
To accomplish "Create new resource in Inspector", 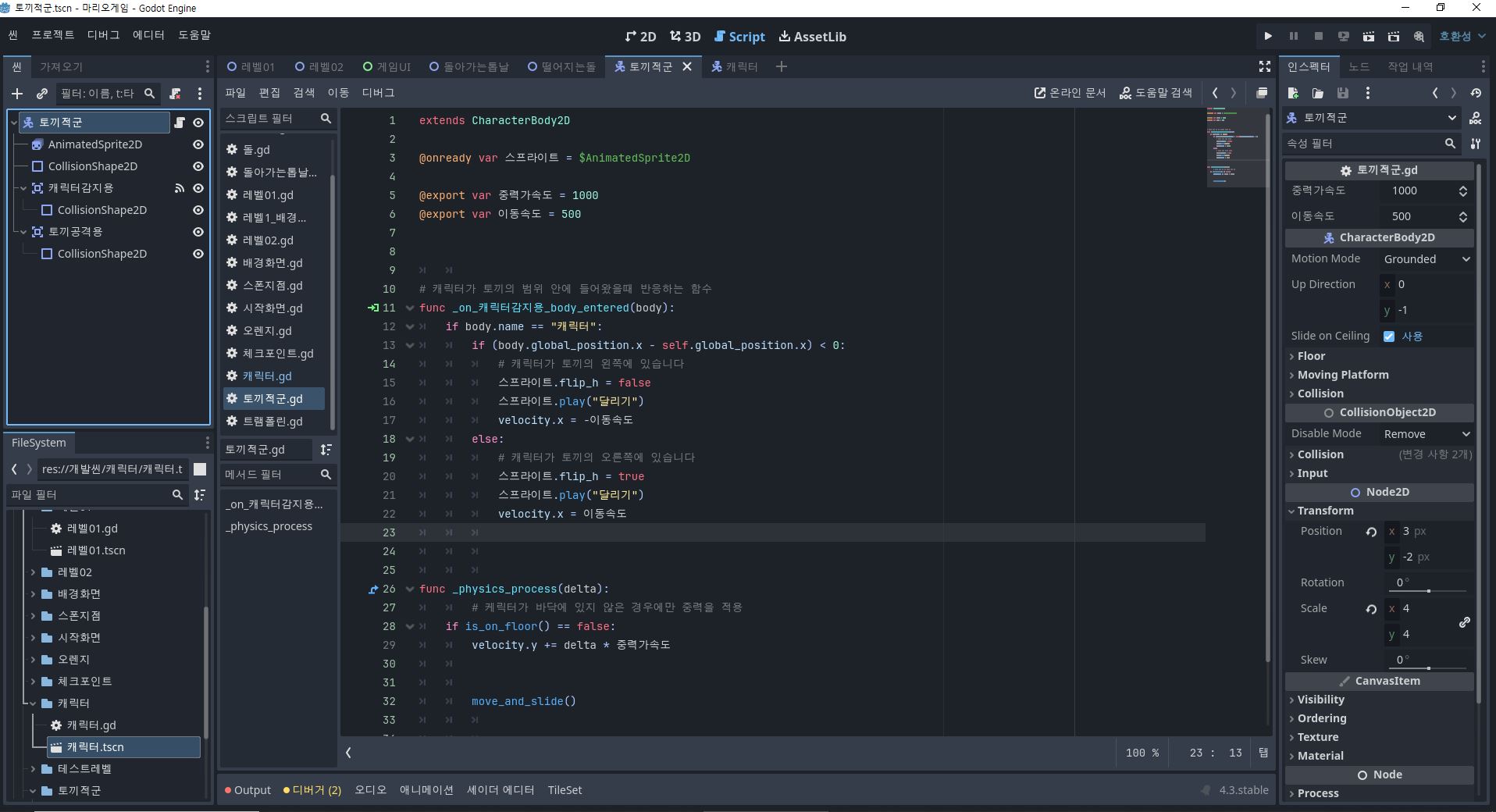I will coord(1293,93).
